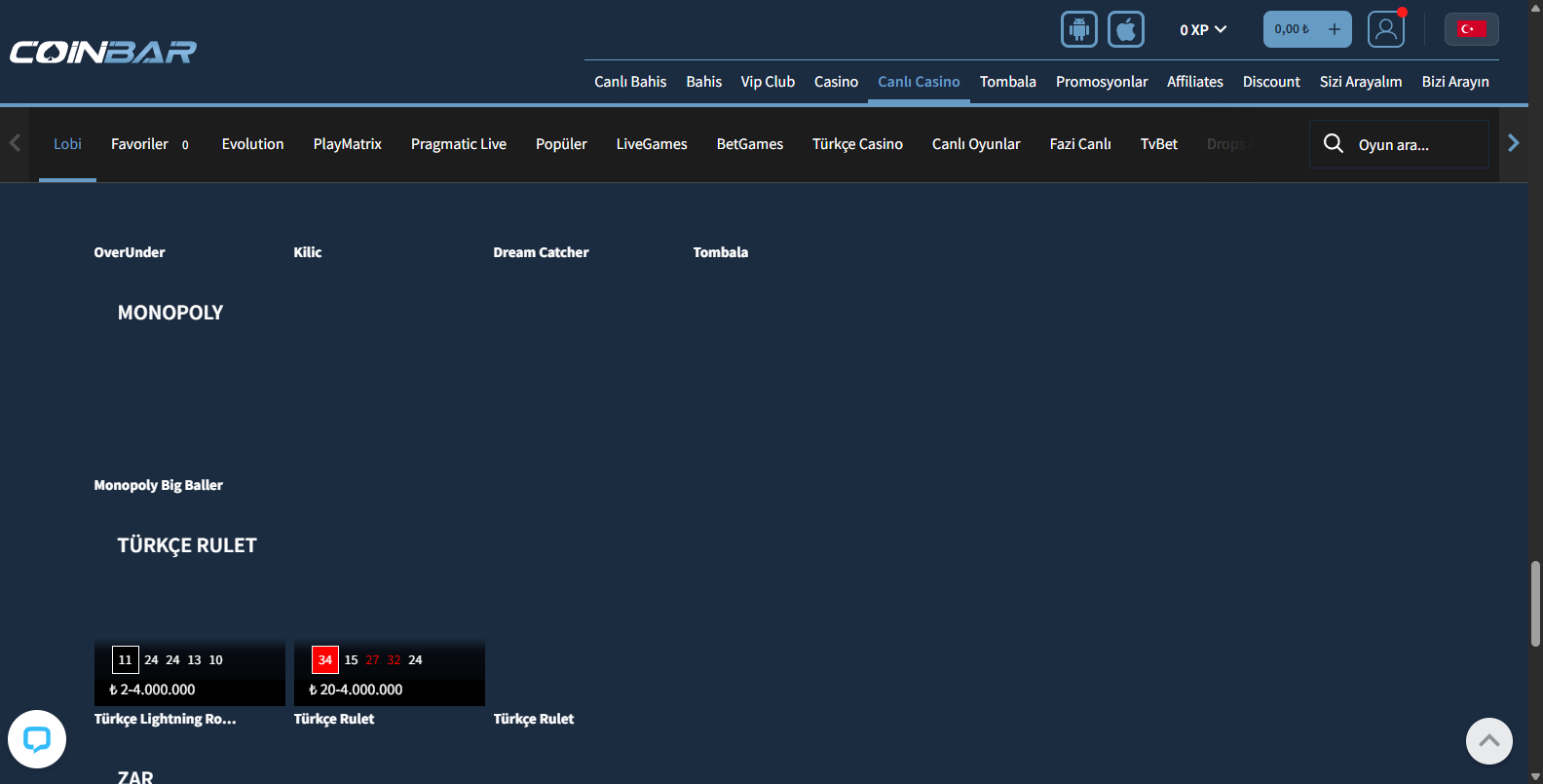Open the OverUnder game

click(x=130, y=252)
